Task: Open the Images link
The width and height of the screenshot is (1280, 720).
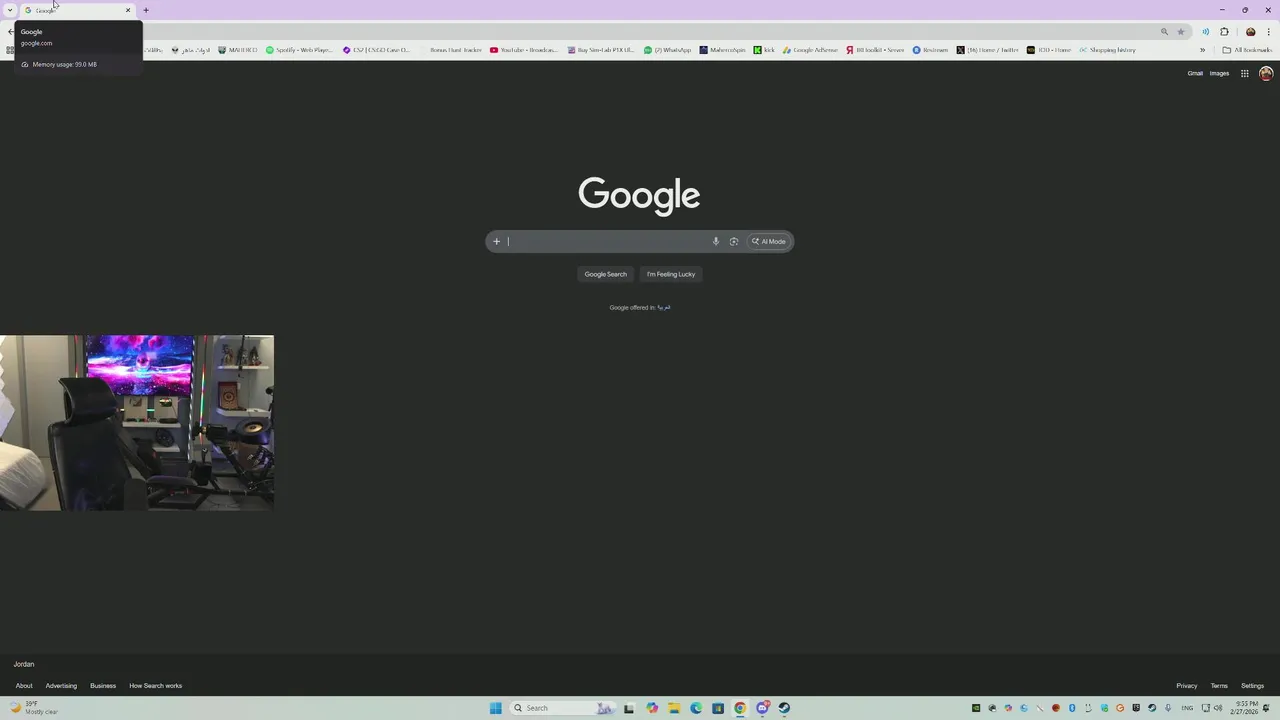Action: pyautogui.click(x=1219, y=73)
